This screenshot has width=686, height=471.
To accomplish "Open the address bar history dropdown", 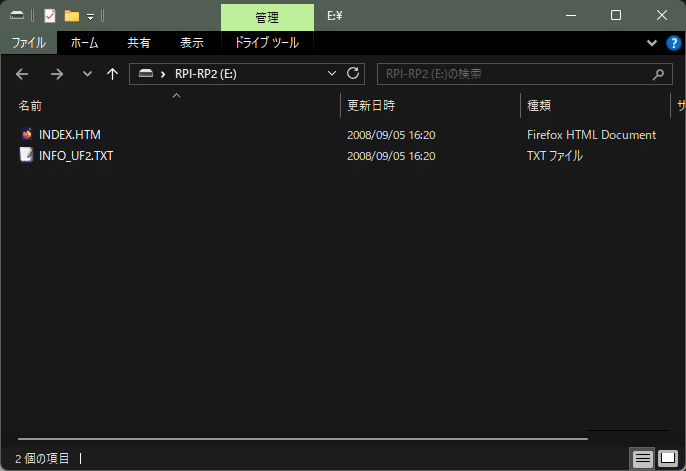I will (332, 73).
